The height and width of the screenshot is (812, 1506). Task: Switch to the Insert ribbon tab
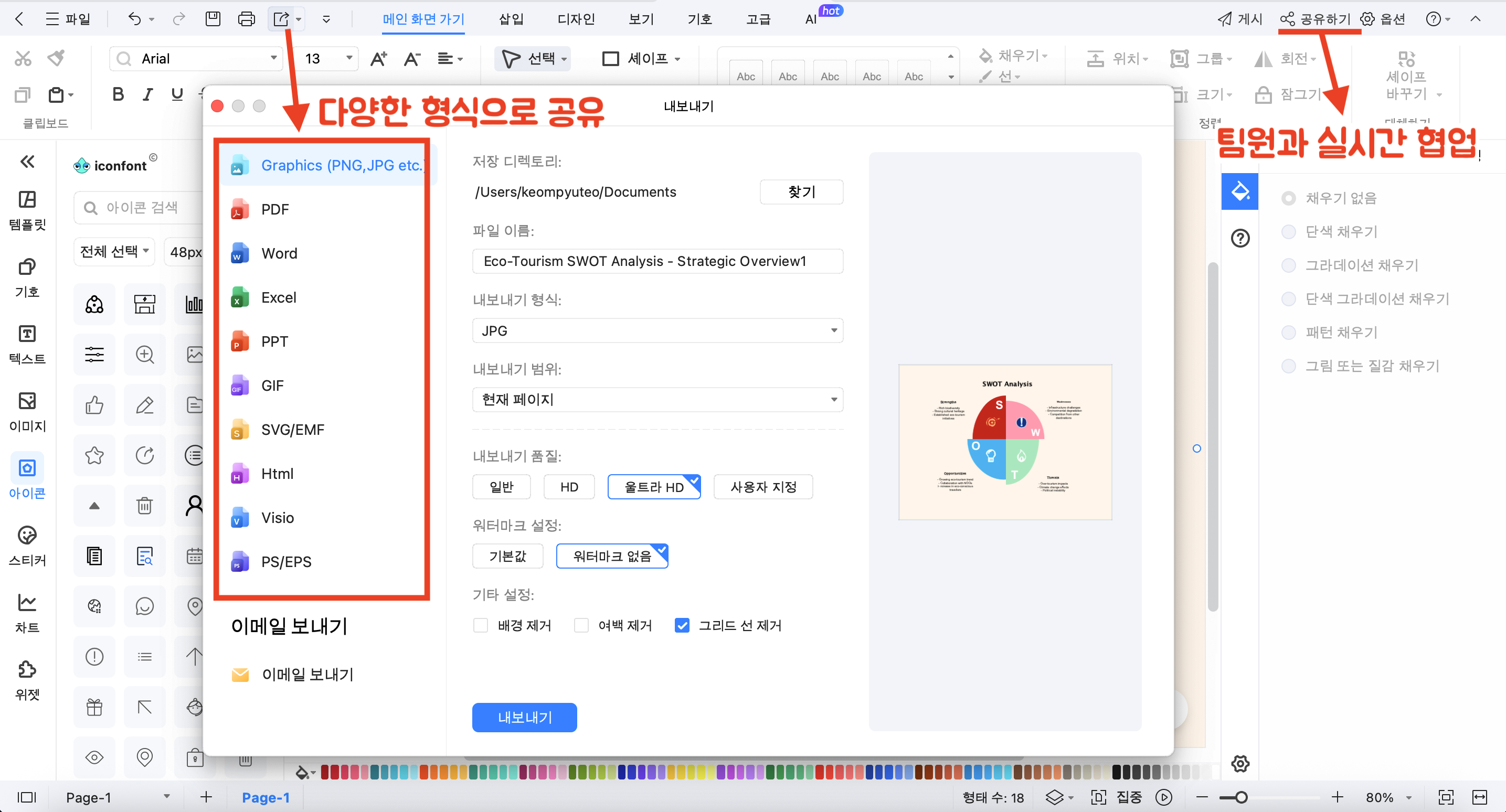tap(511, 19)
